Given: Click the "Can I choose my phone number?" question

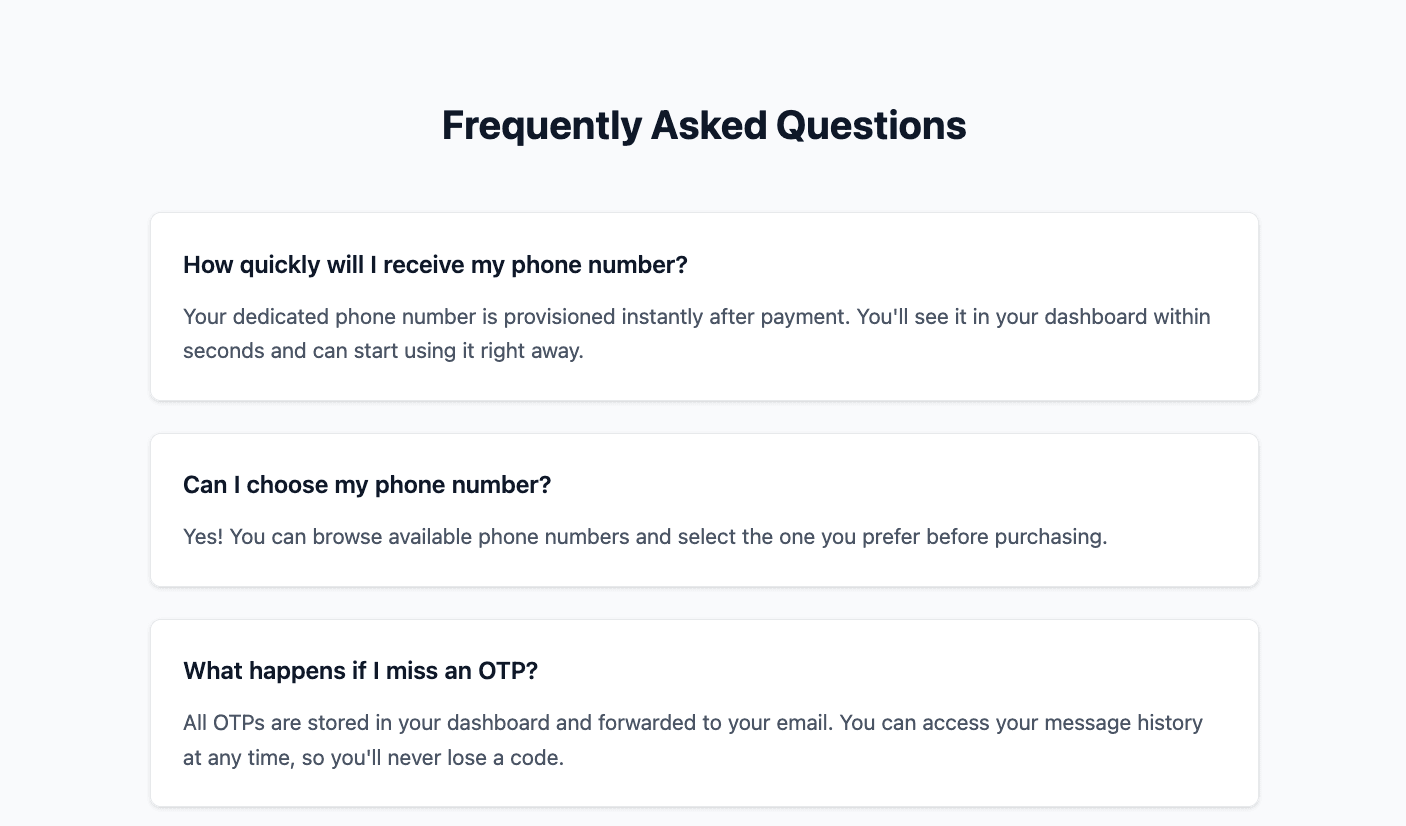Looking at the screenshot, I should 367,485.
